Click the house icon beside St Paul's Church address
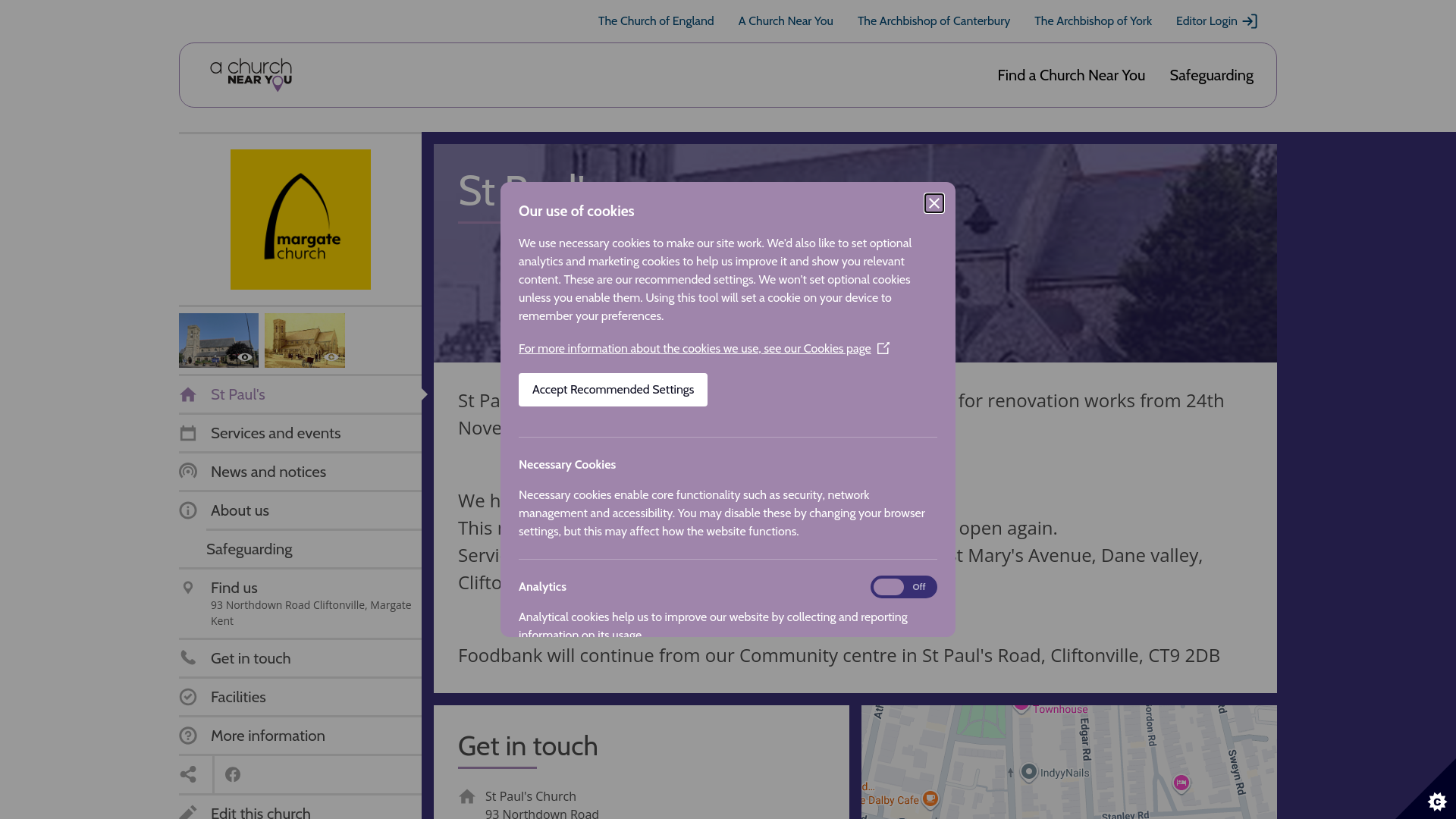Image resolution: width=1456 pixels, height=819 pixels. [x=467, y=796]
